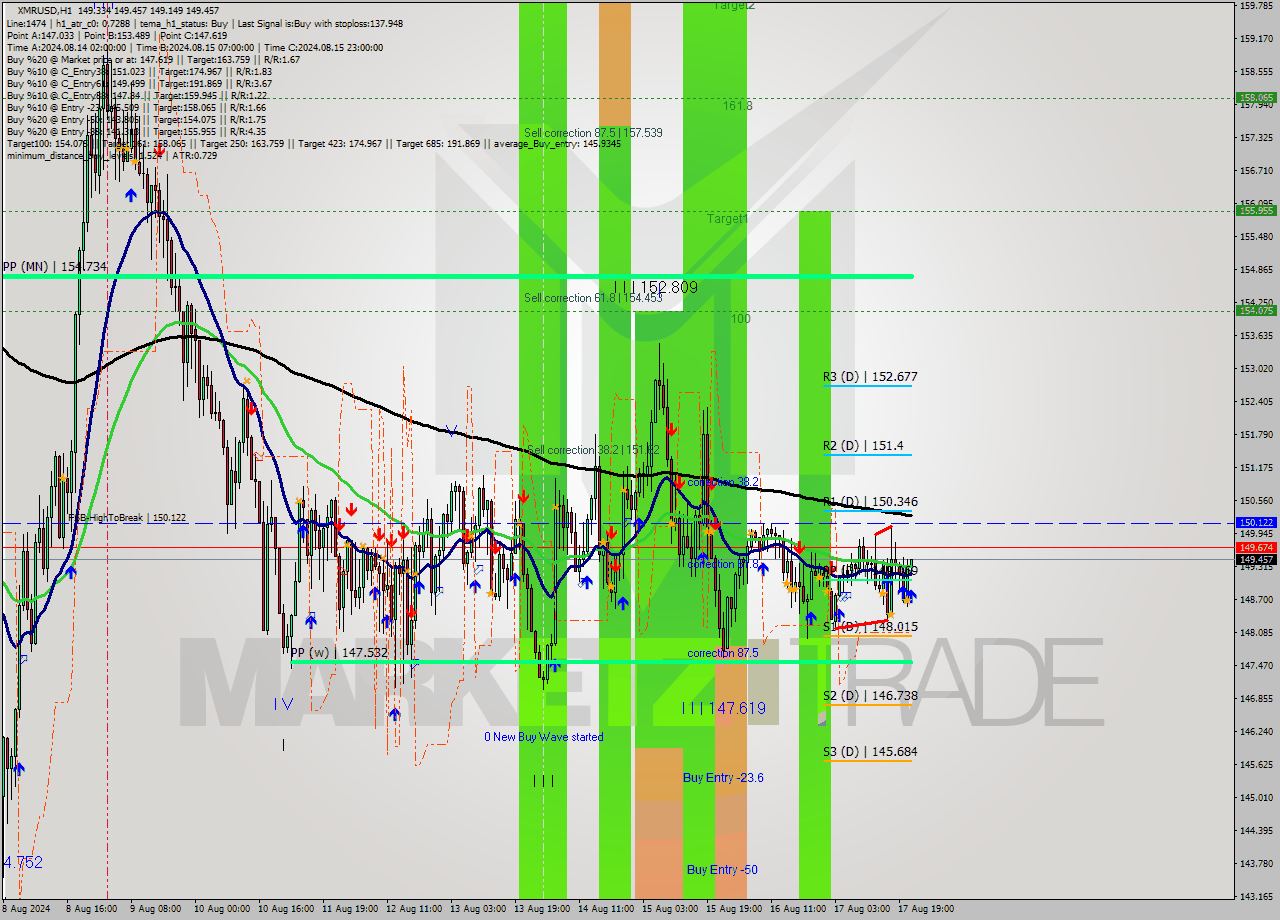Click the black 149.457 current price tag
The image size is (1280, 920).
[1256, 560]
